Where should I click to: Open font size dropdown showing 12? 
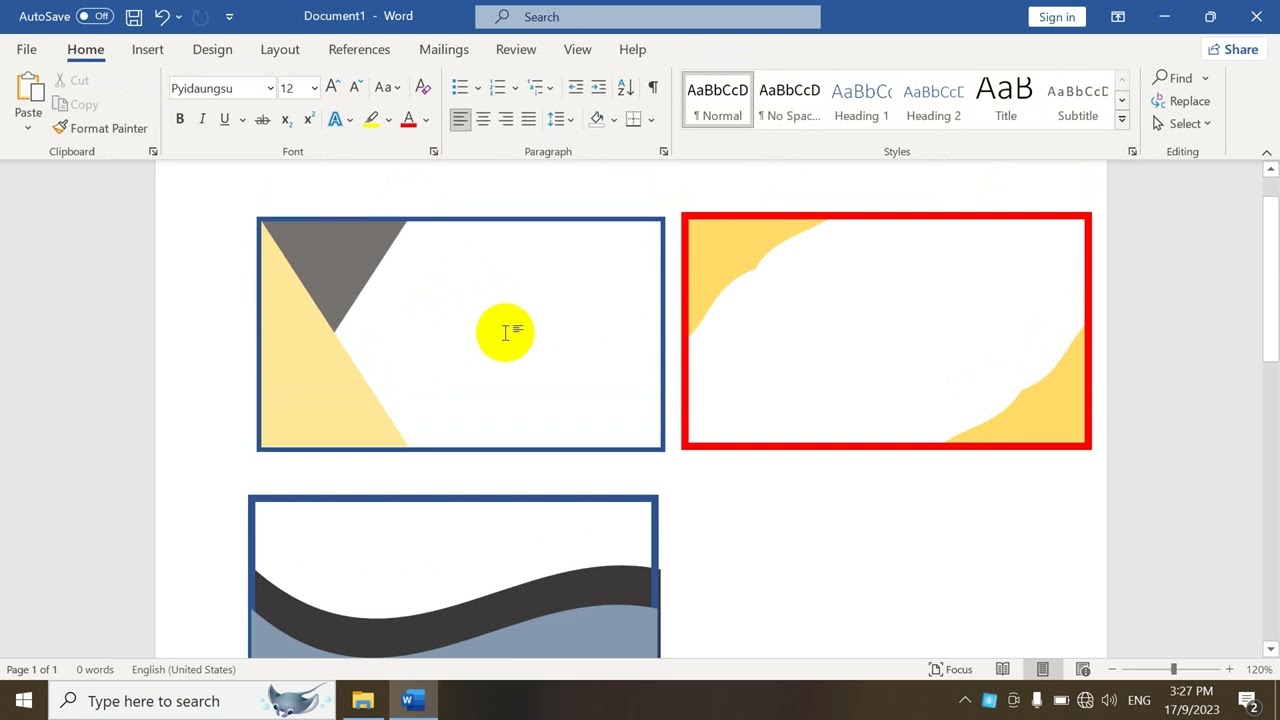click(314, 88)
